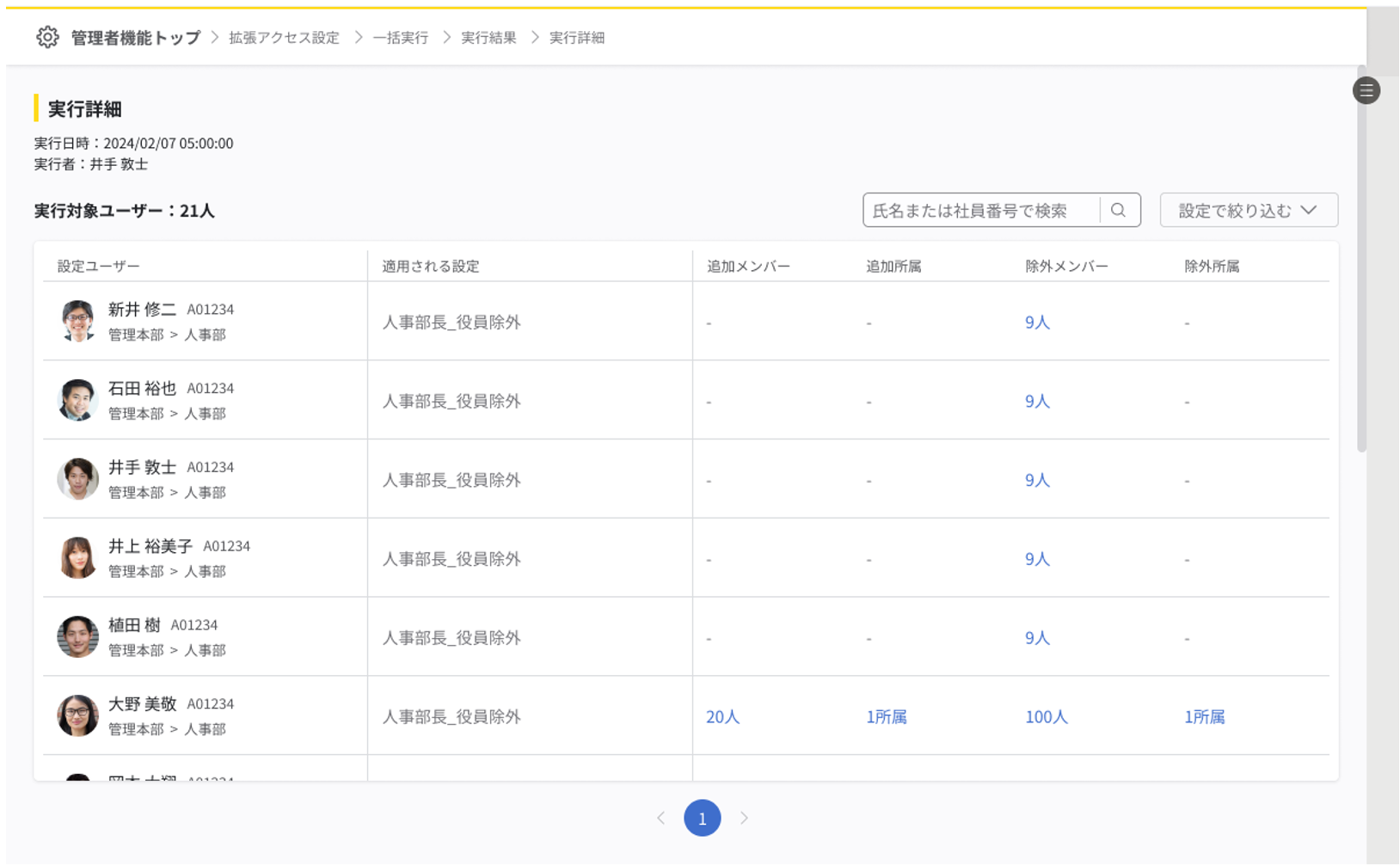Click the search magnifier icon
Image resolution: width=1400 pixels, height=866 pixels.
point(1118,210)
